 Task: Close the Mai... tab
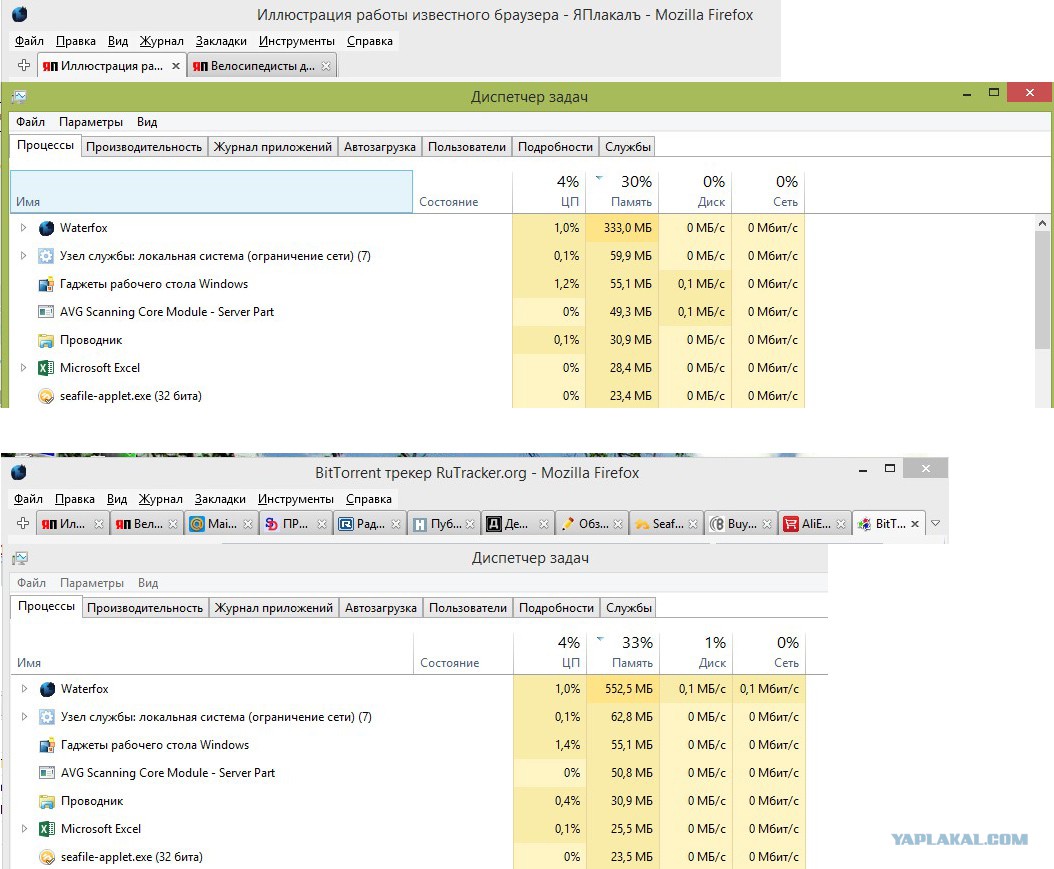coord(247,524)
